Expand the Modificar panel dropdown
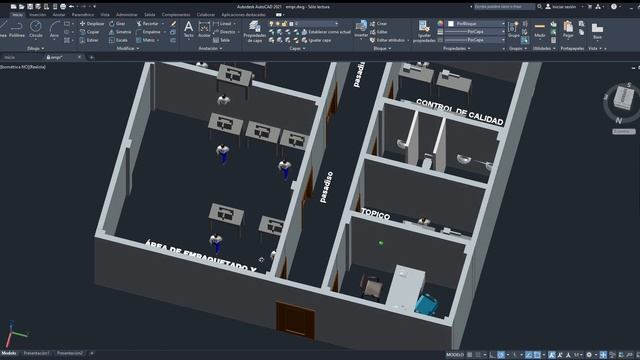This screenshot has width=640, height=360. point(128,48)
